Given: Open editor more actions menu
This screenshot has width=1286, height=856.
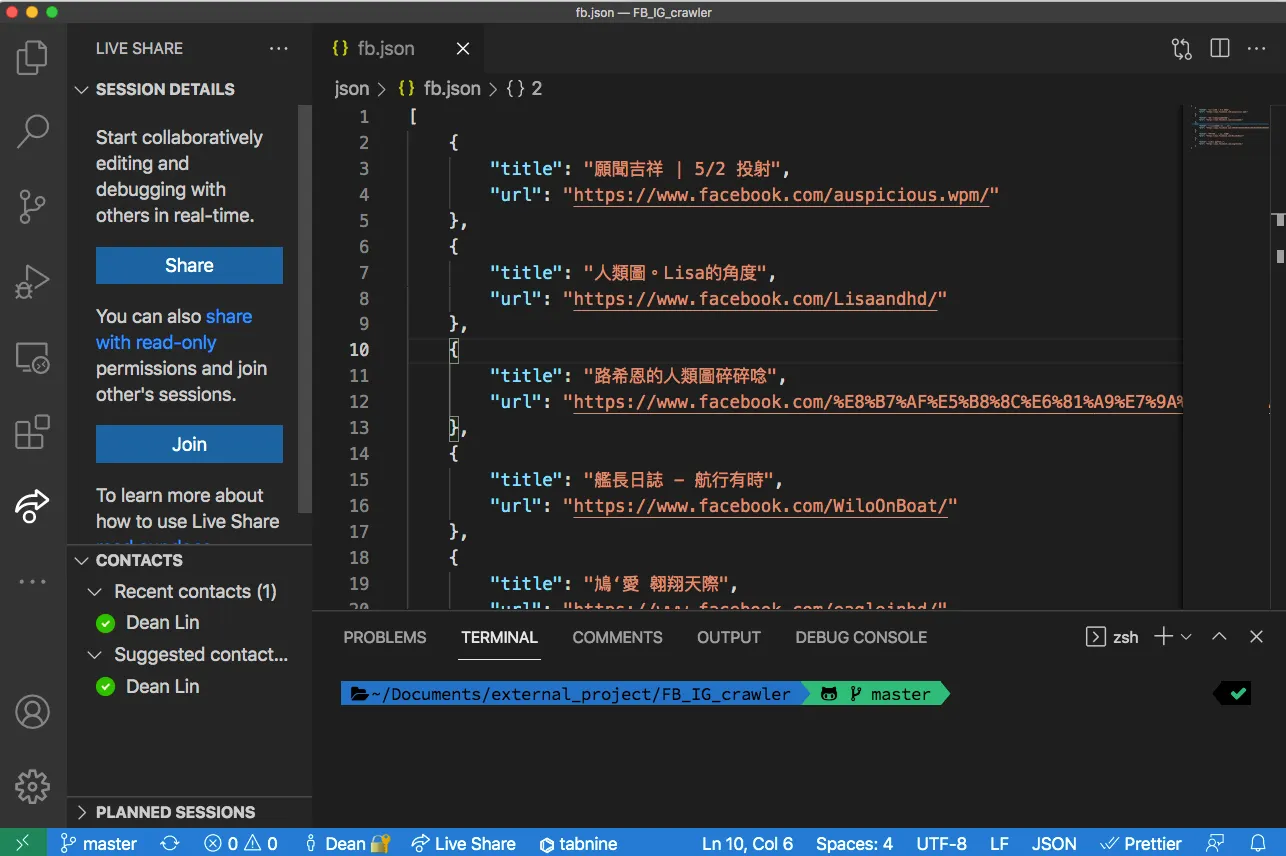Looking at the screenshot, I should tap(1257, 48).
